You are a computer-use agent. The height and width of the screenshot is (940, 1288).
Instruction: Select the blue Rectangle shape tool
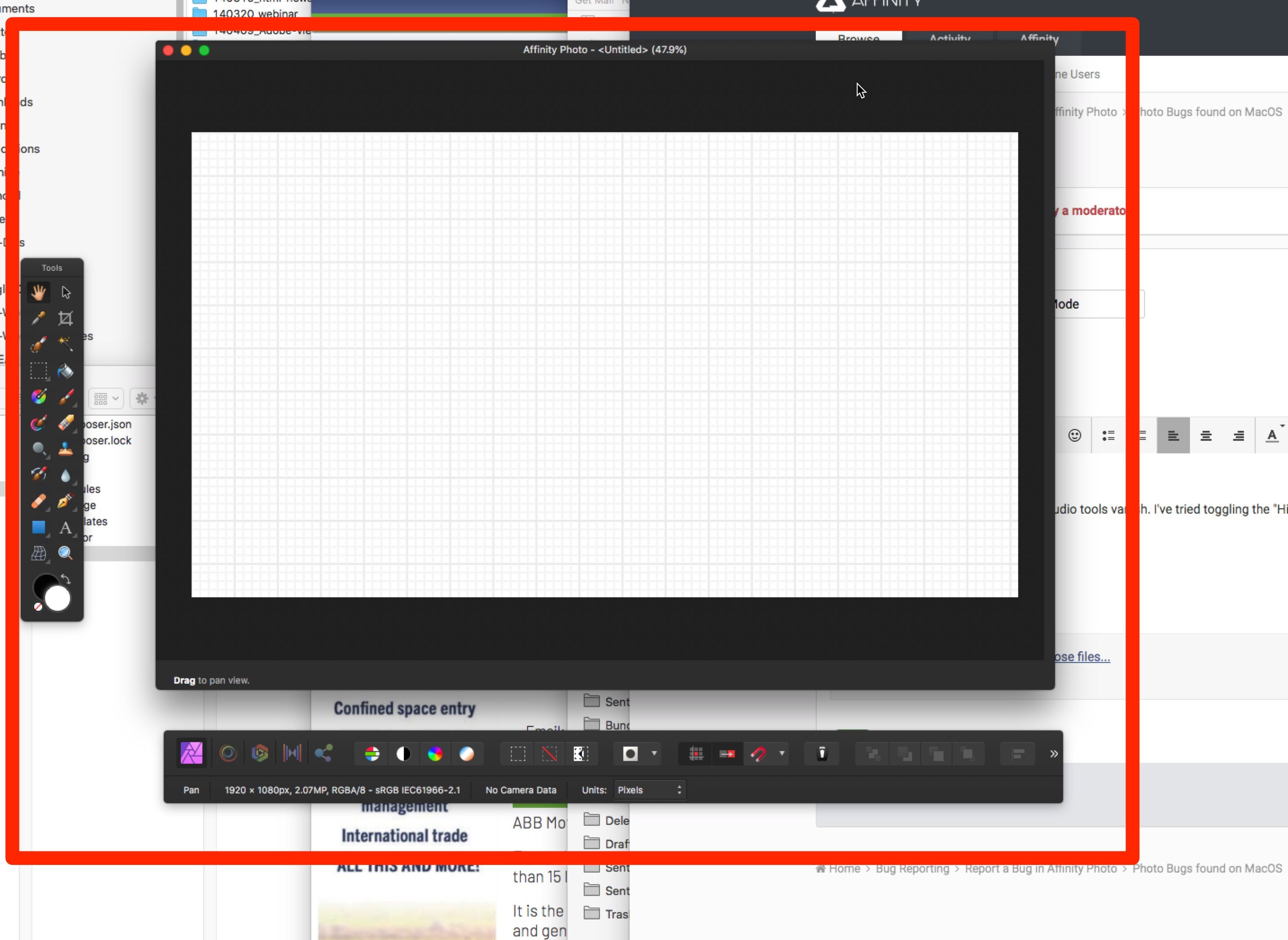point(39,528)
